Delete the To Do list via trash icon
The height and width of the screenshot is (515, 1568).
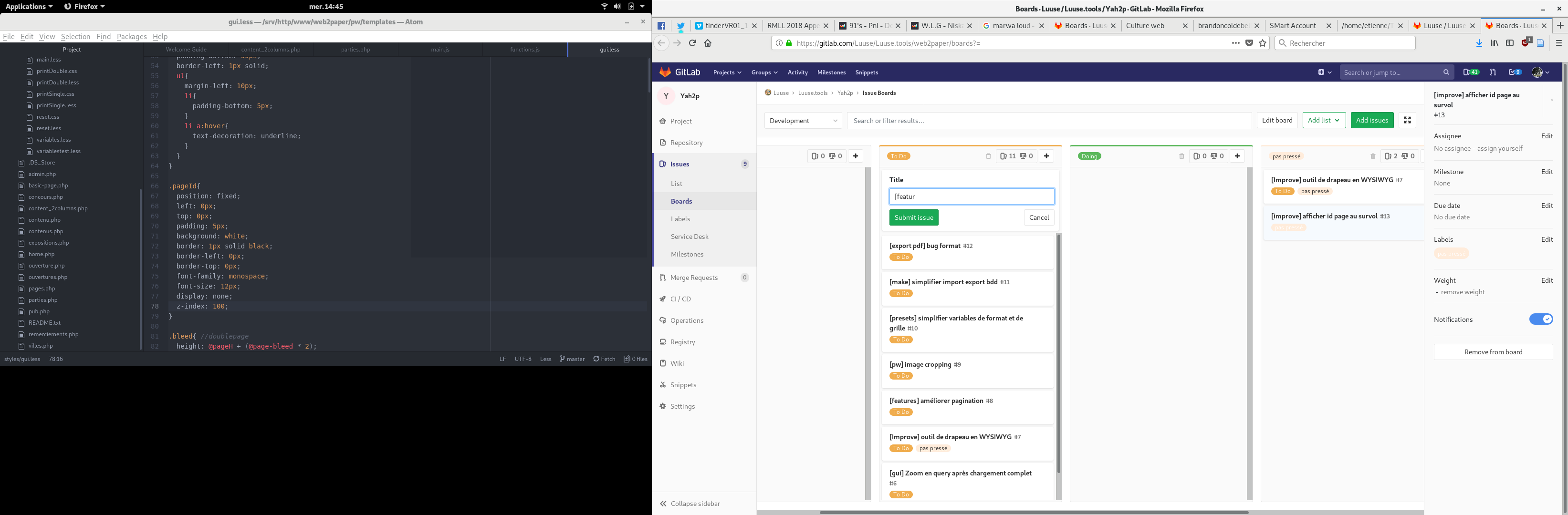[x=988, y=156]
